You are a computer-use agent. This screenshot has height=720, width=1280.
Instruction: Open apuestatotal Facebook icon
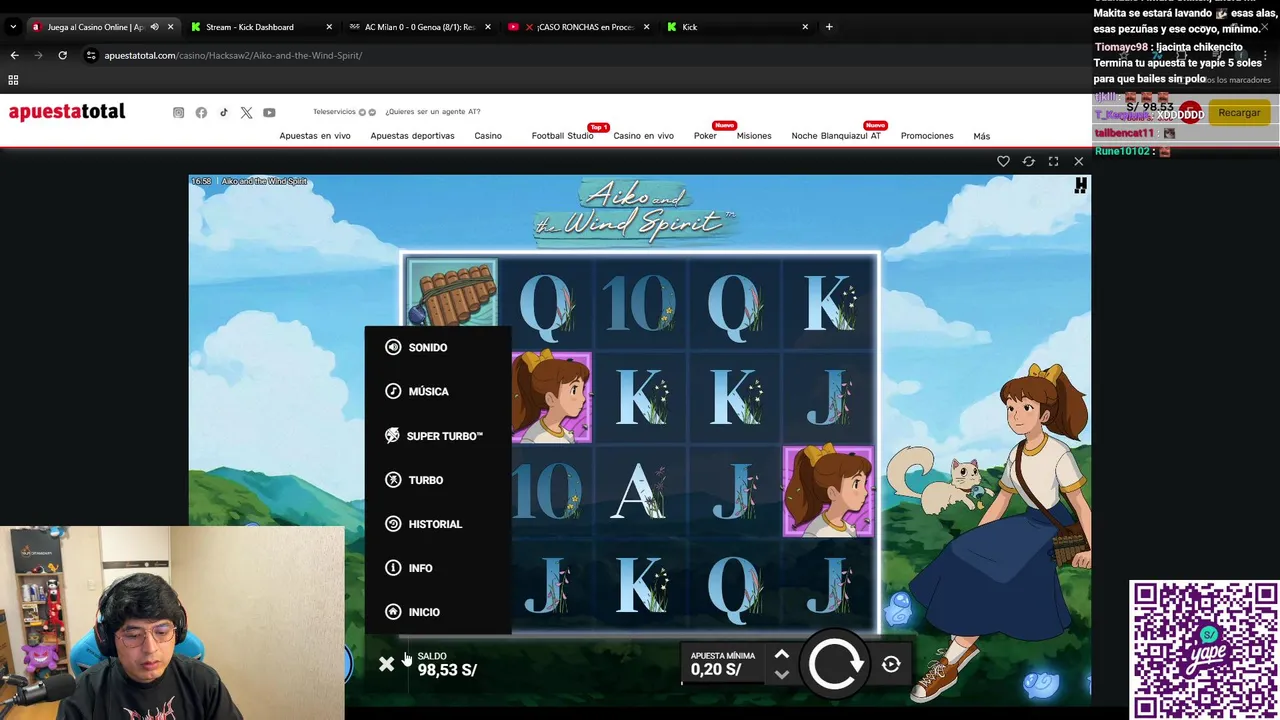201,113
